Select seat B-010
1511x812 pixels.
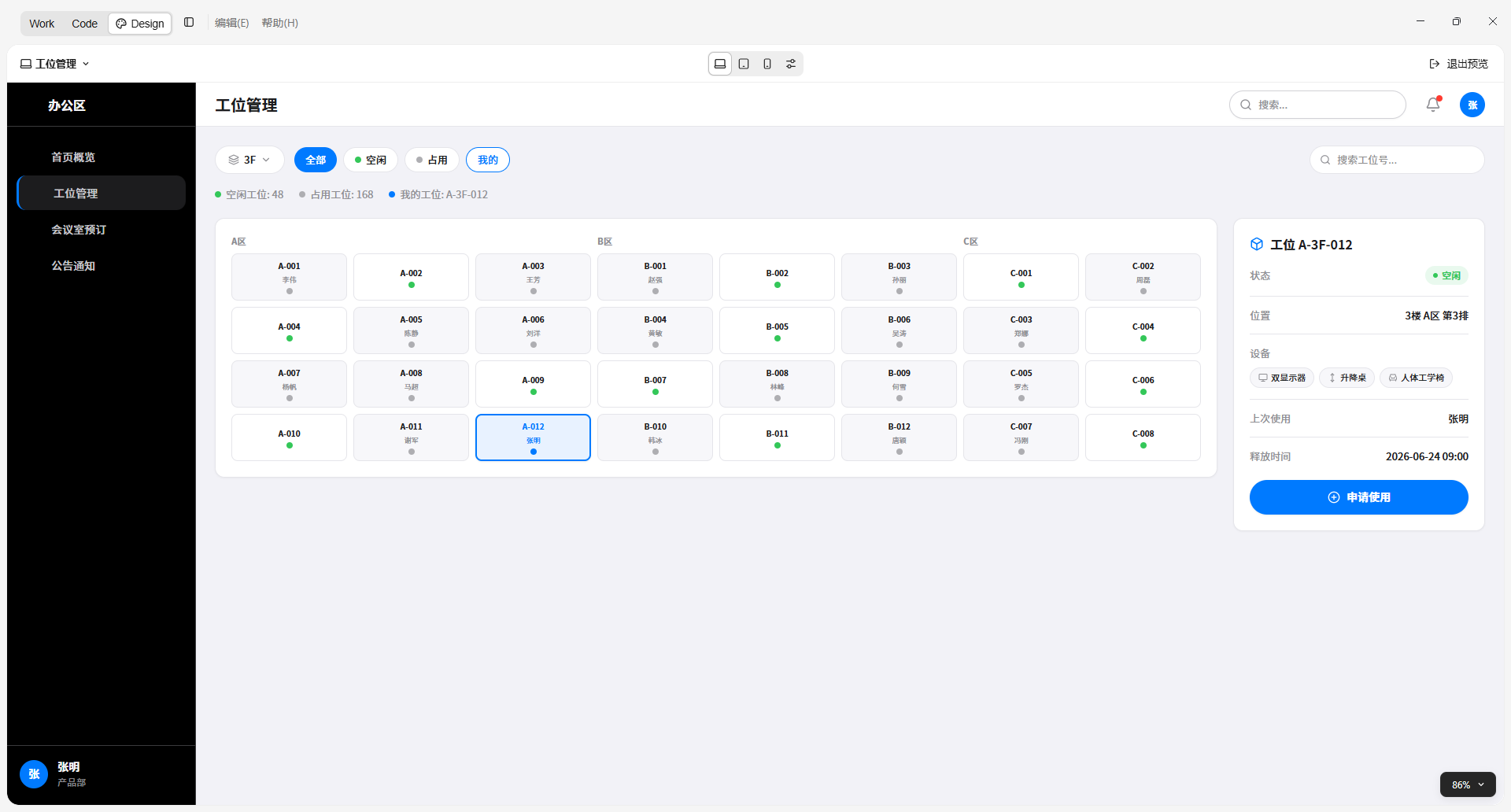pos(655,437)
